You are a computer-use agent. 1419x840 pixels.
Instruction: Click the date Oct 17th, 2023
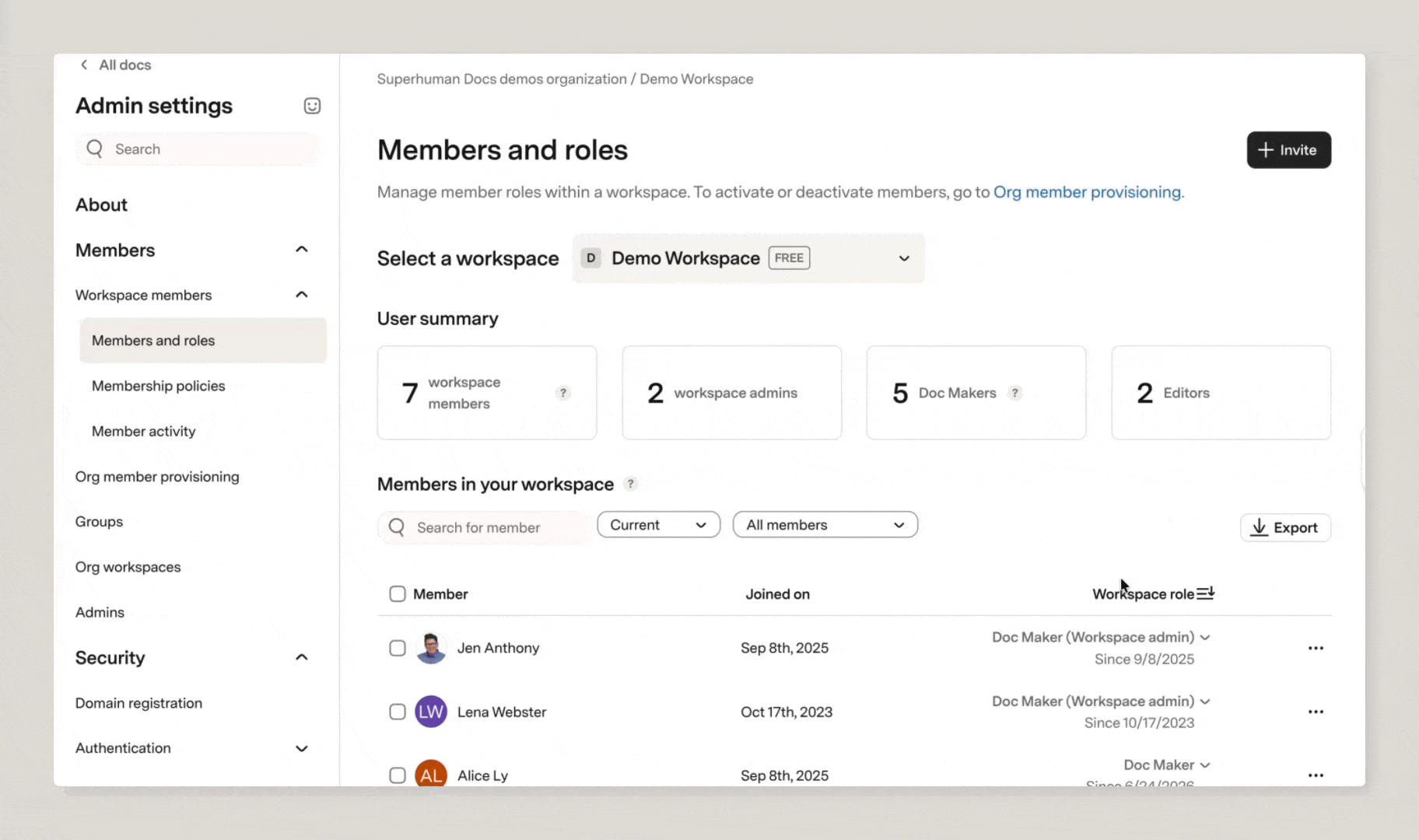point(787,712)
